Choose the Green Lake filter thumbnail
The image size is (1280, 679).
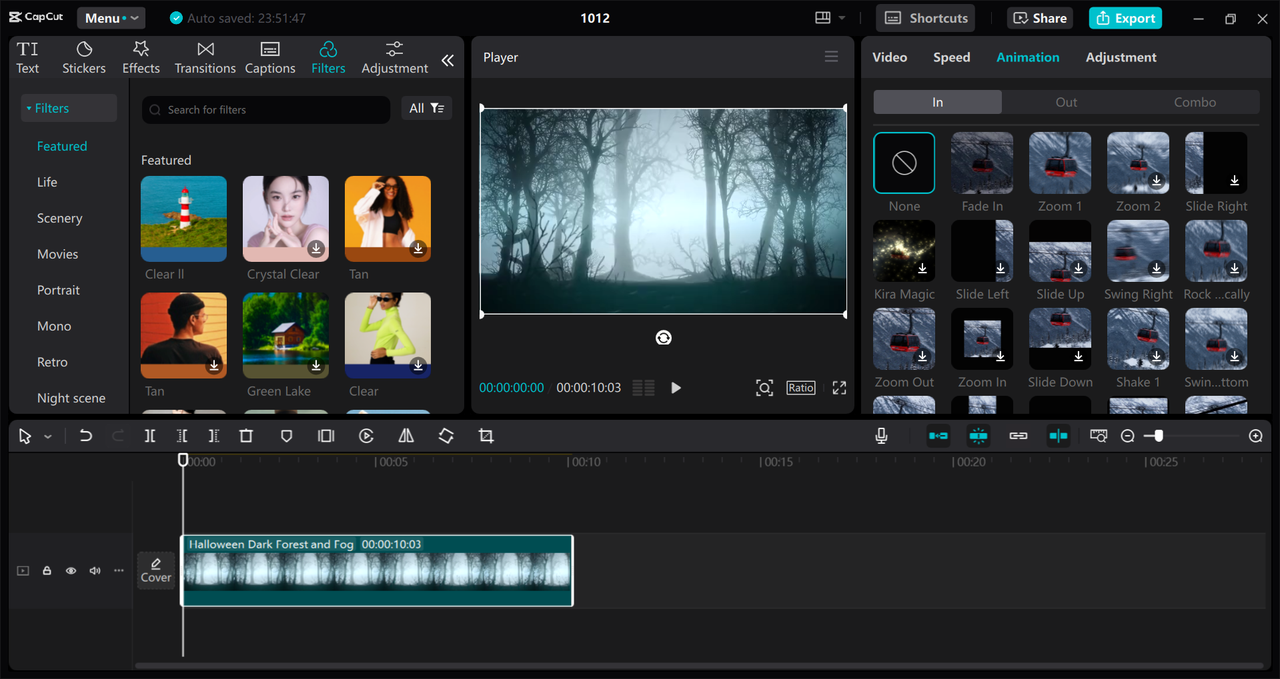tap(286, 336)
